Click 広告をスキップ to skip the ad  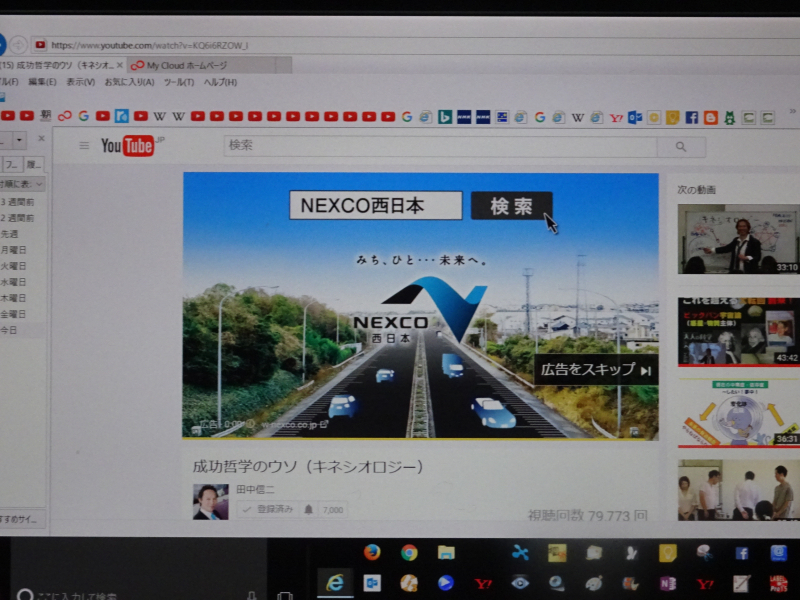click(x=596, y=369)
